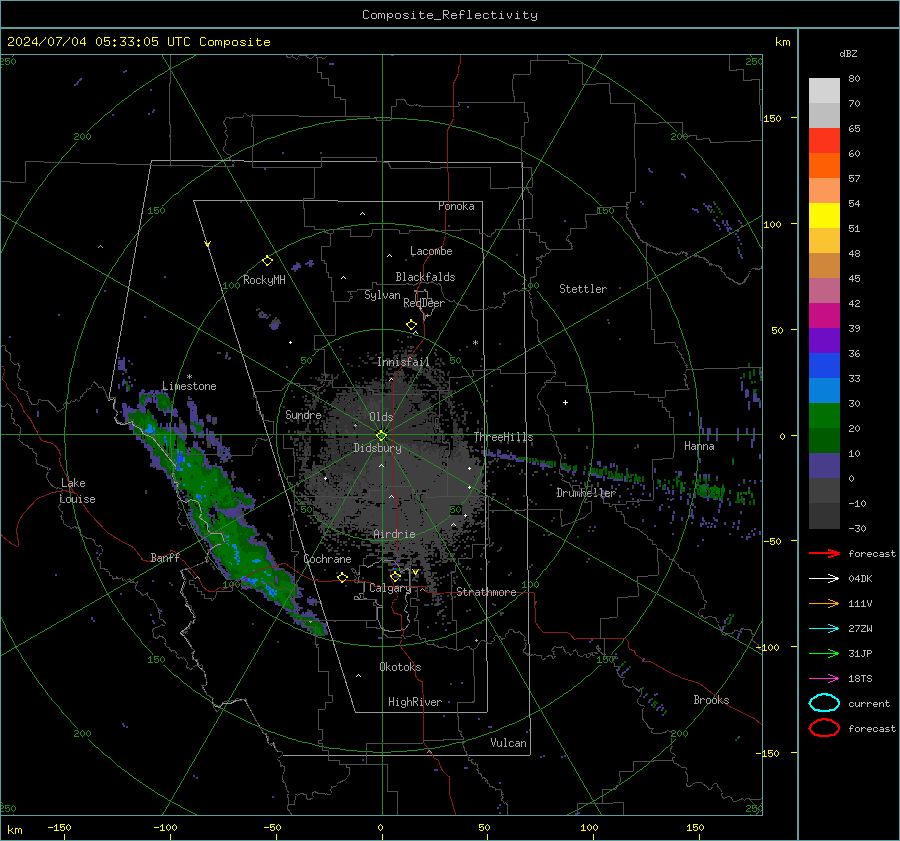Click the Drumheller city label
The image size is (900, 841).
point(585,493)
